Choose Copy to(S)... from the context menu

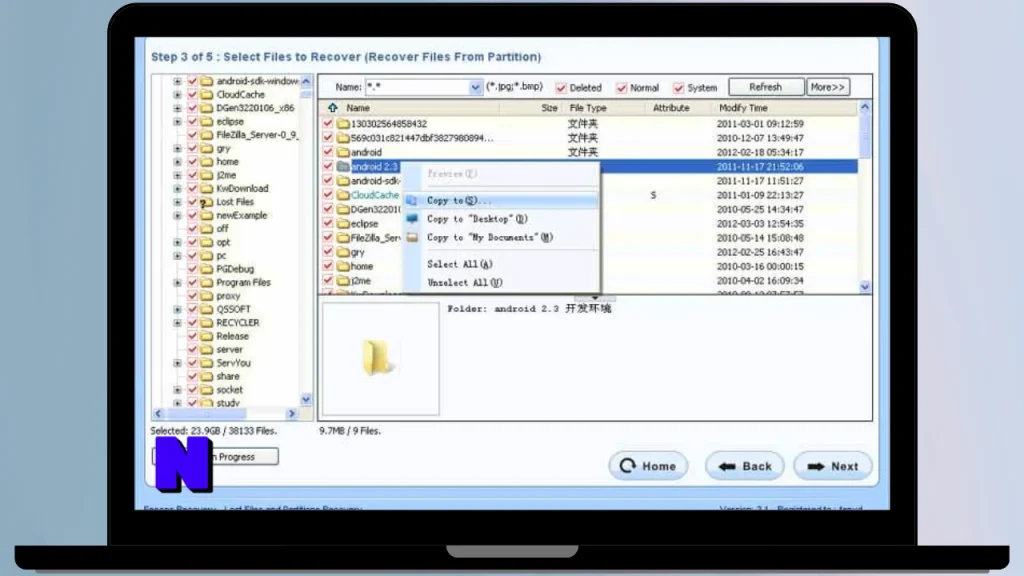tap(500, 200)
